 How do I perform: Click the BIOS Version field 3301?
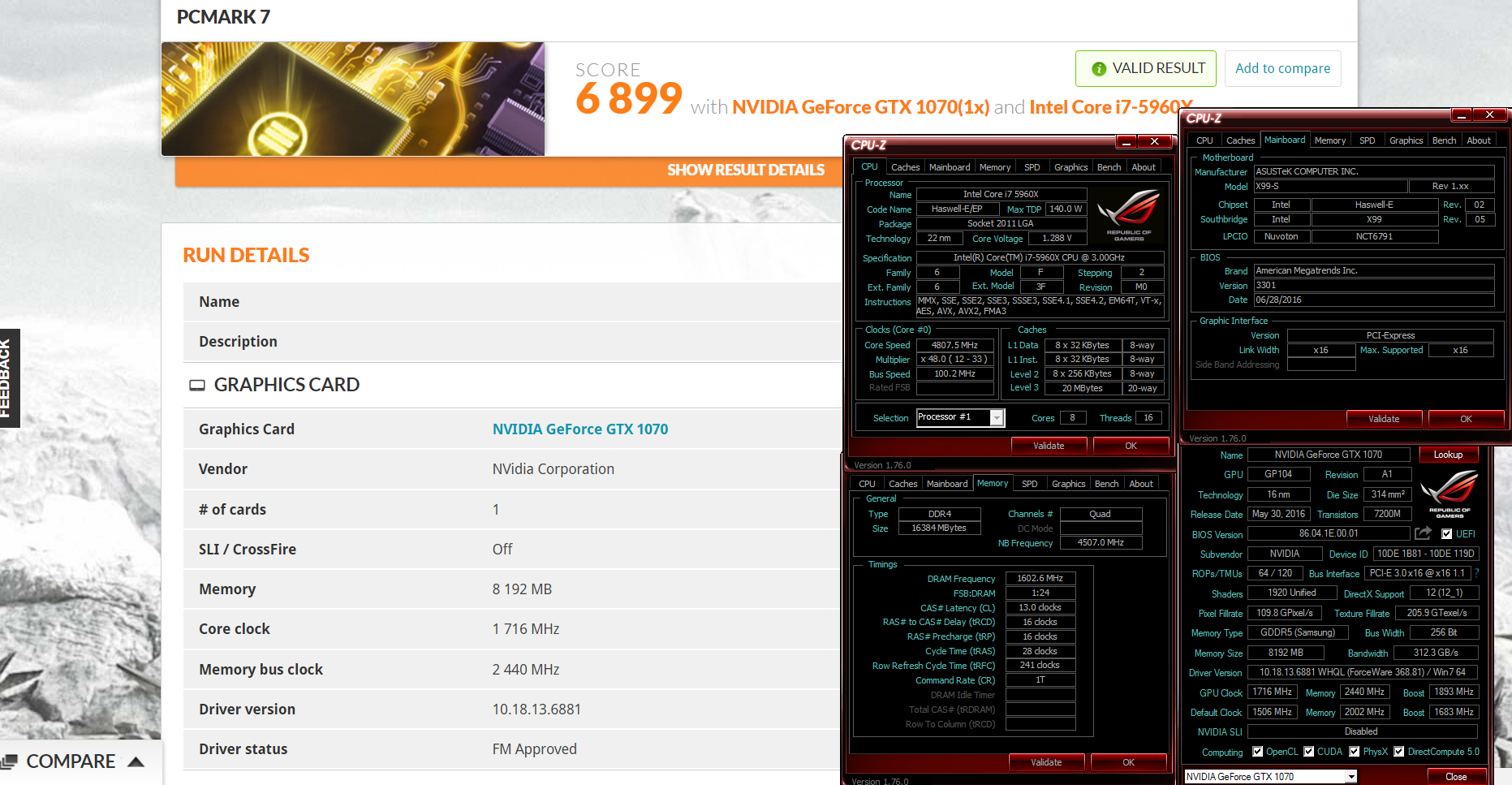pos(1374,285)
